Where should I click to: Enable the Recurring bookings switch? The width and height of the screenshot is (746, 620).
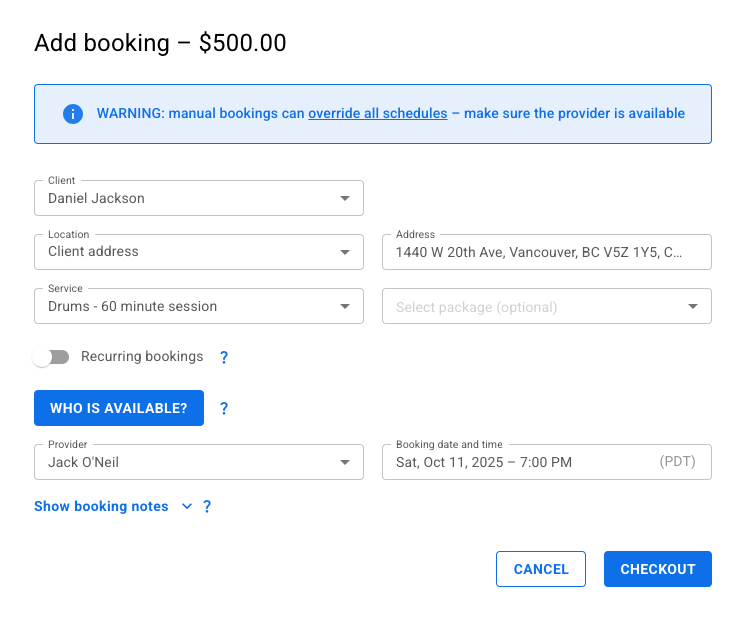pos(50,357)
